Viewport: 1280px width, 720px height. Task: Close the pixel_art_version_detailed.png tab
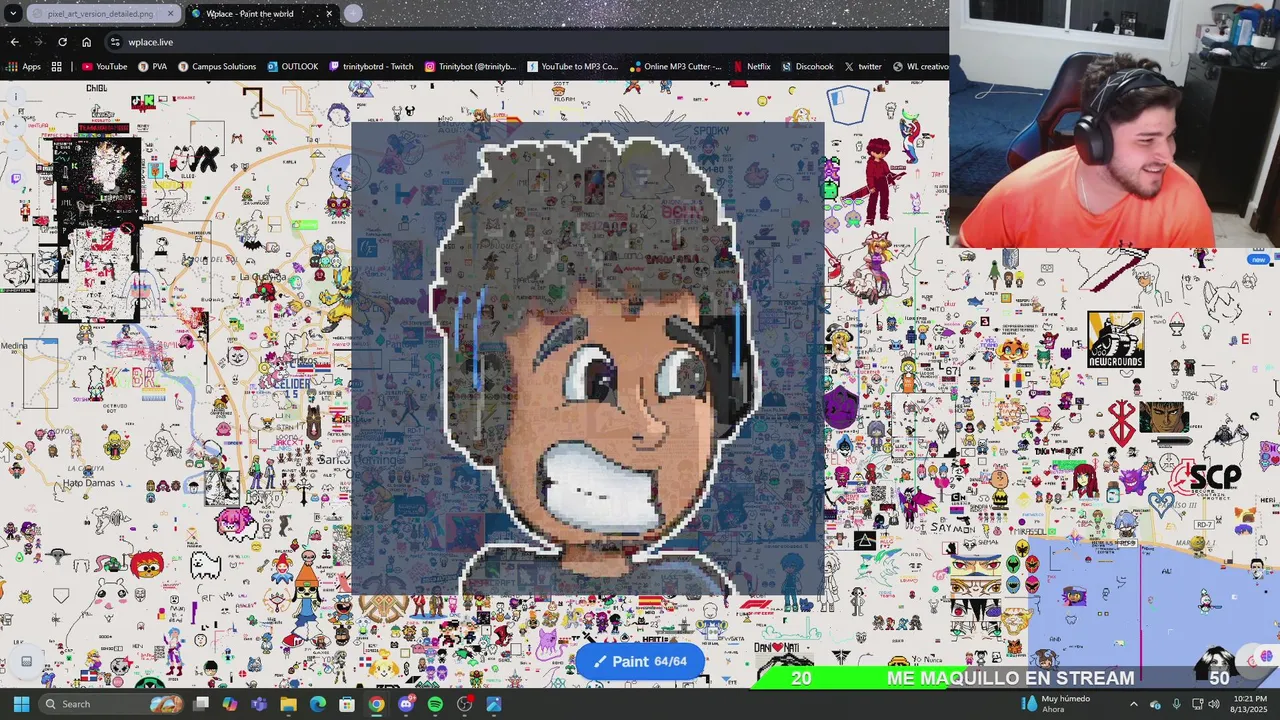click(x=171, y=14)
